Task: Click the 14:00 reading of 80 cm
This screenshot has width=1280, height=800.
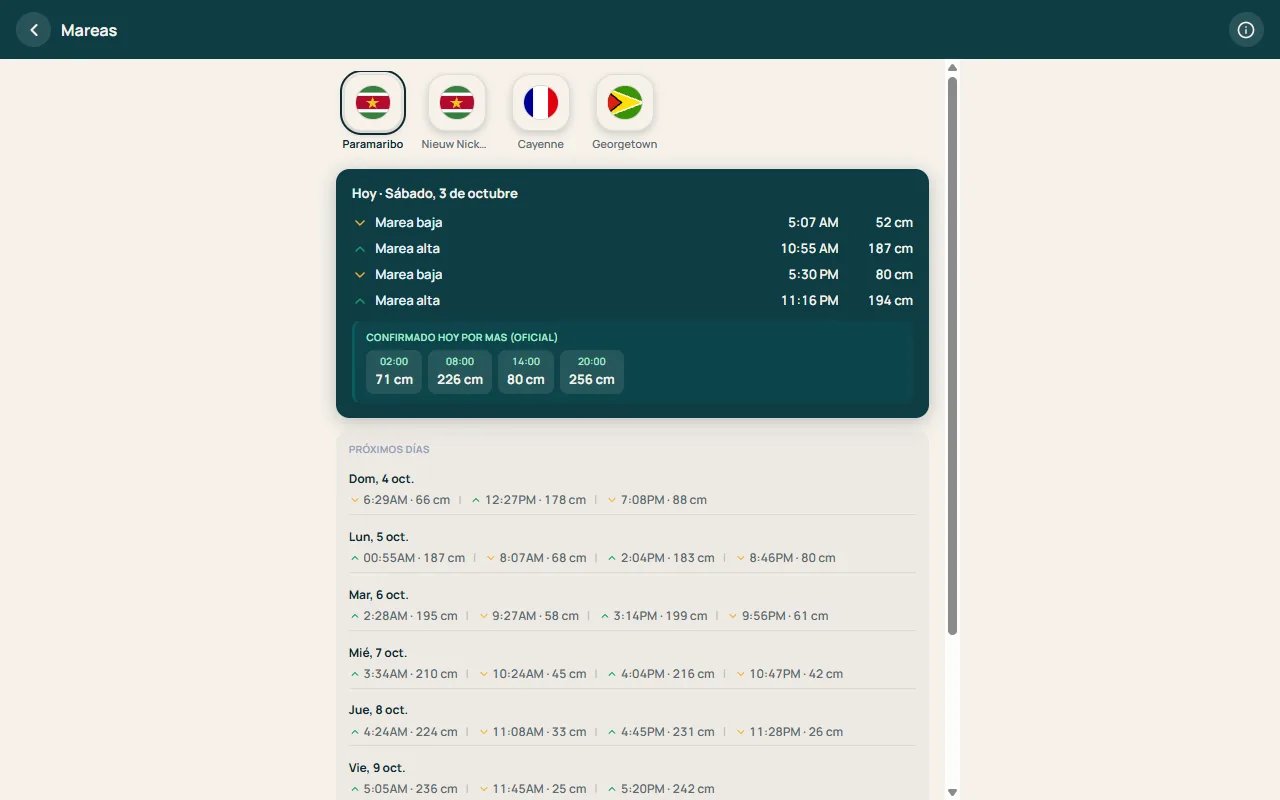Action: click(526, 371)
